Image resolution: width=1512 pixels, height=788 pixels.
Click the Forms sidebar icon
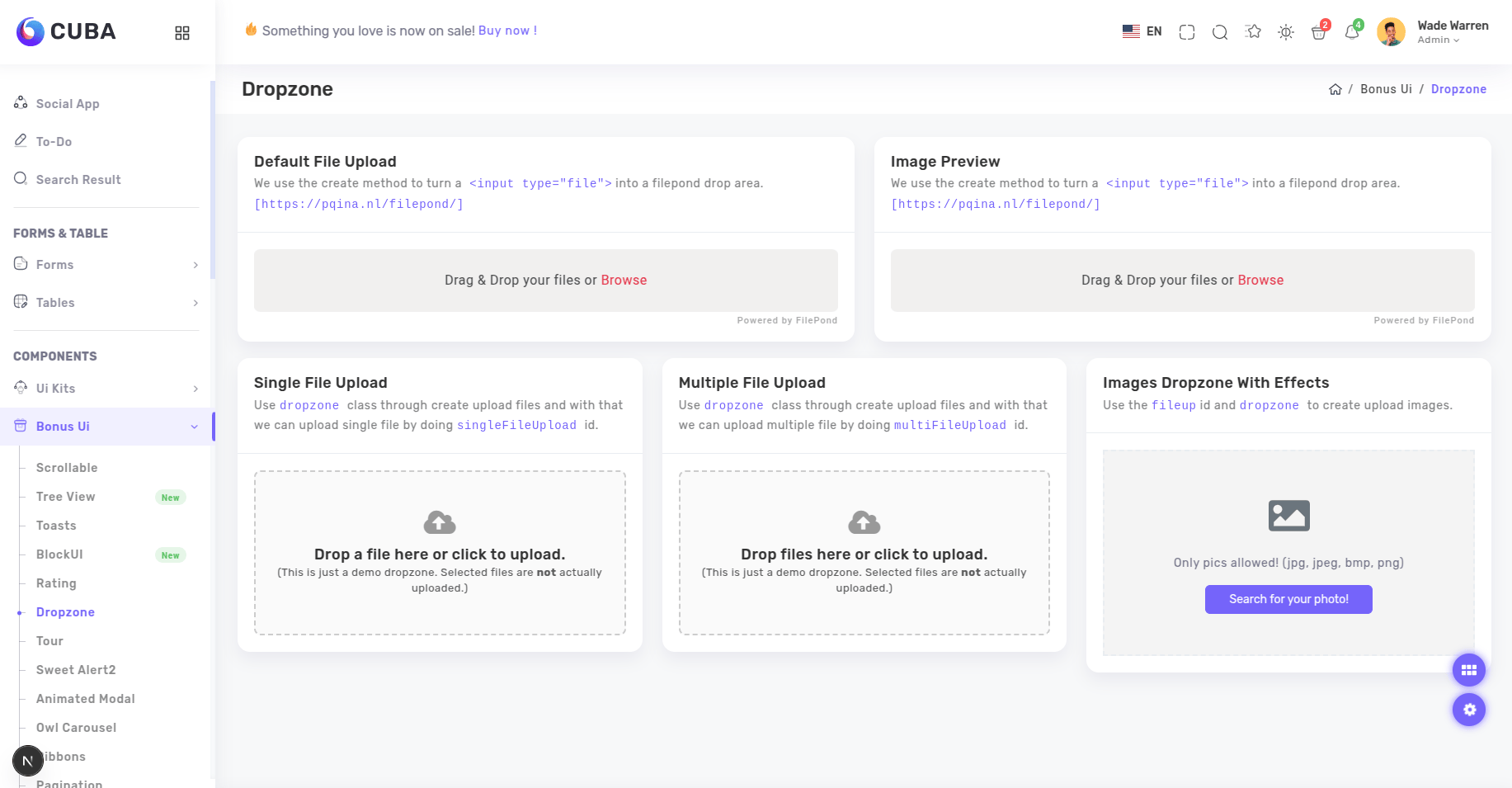tap(21, 263)
